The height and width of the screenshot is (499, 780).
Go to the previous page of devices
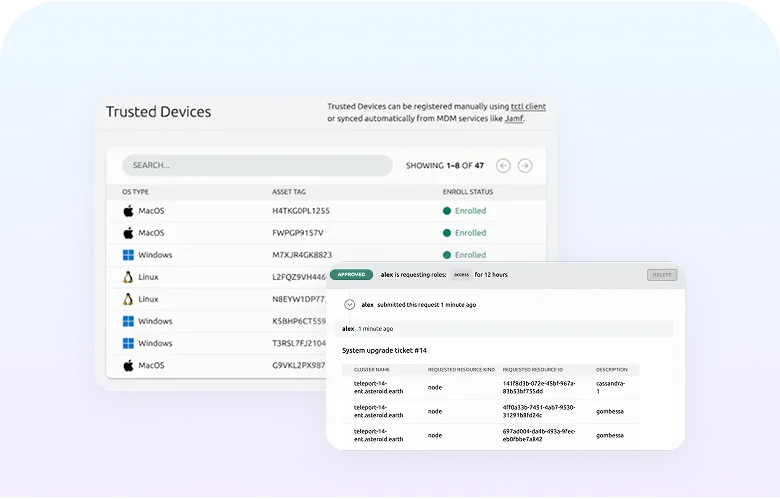pos(503,165)
